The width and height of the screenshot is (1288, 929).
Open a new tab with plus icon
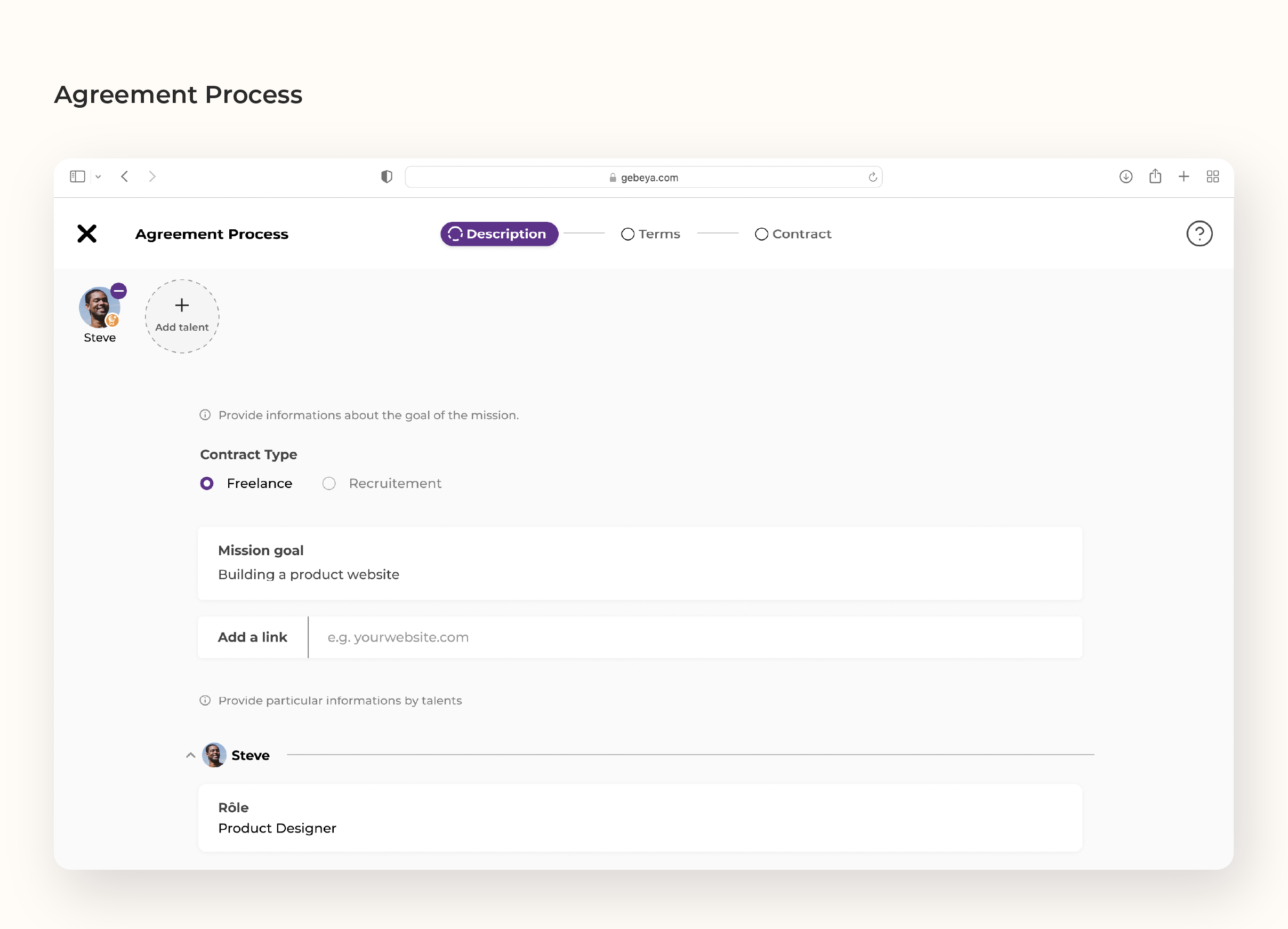[x=1184, y=177]
